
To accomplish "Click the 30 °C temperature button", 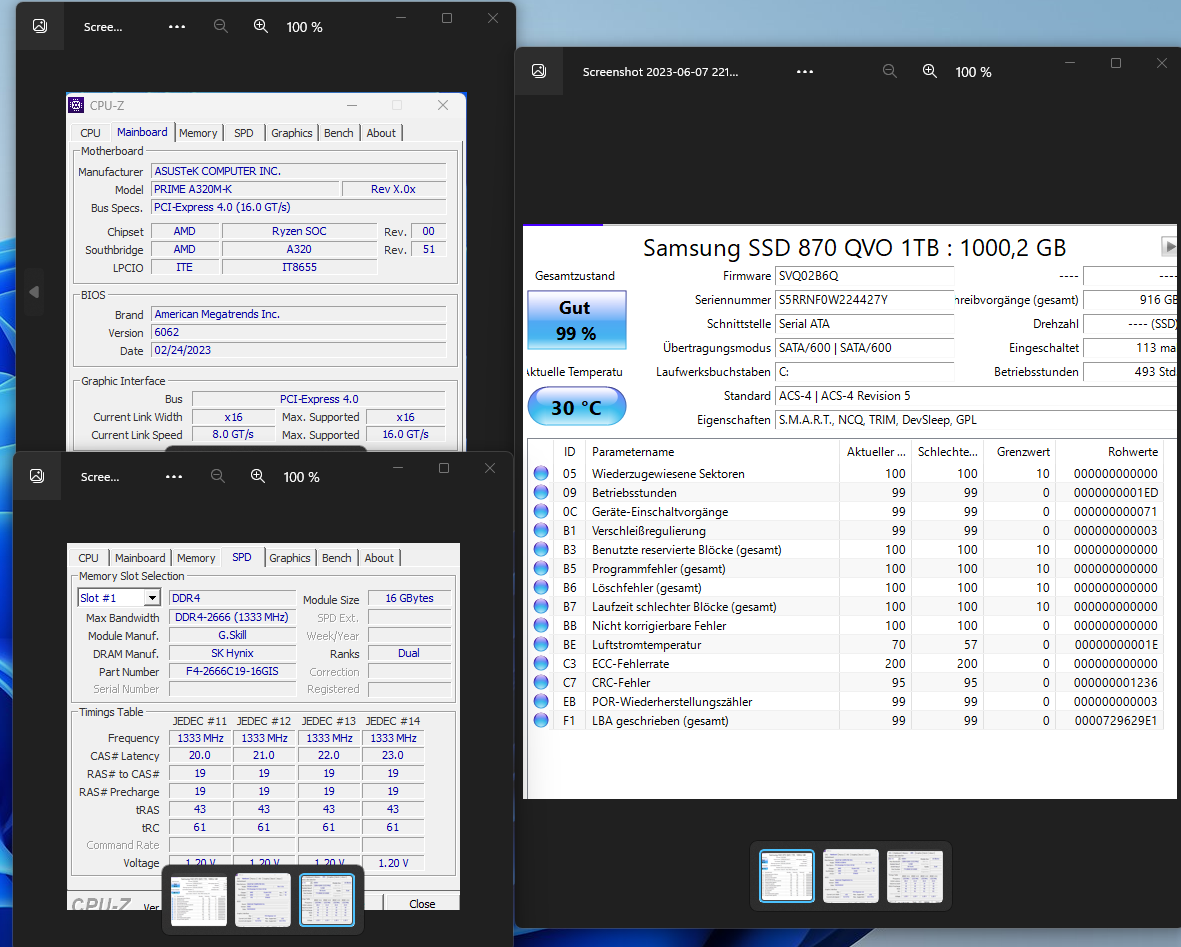I will pos(576,408).
